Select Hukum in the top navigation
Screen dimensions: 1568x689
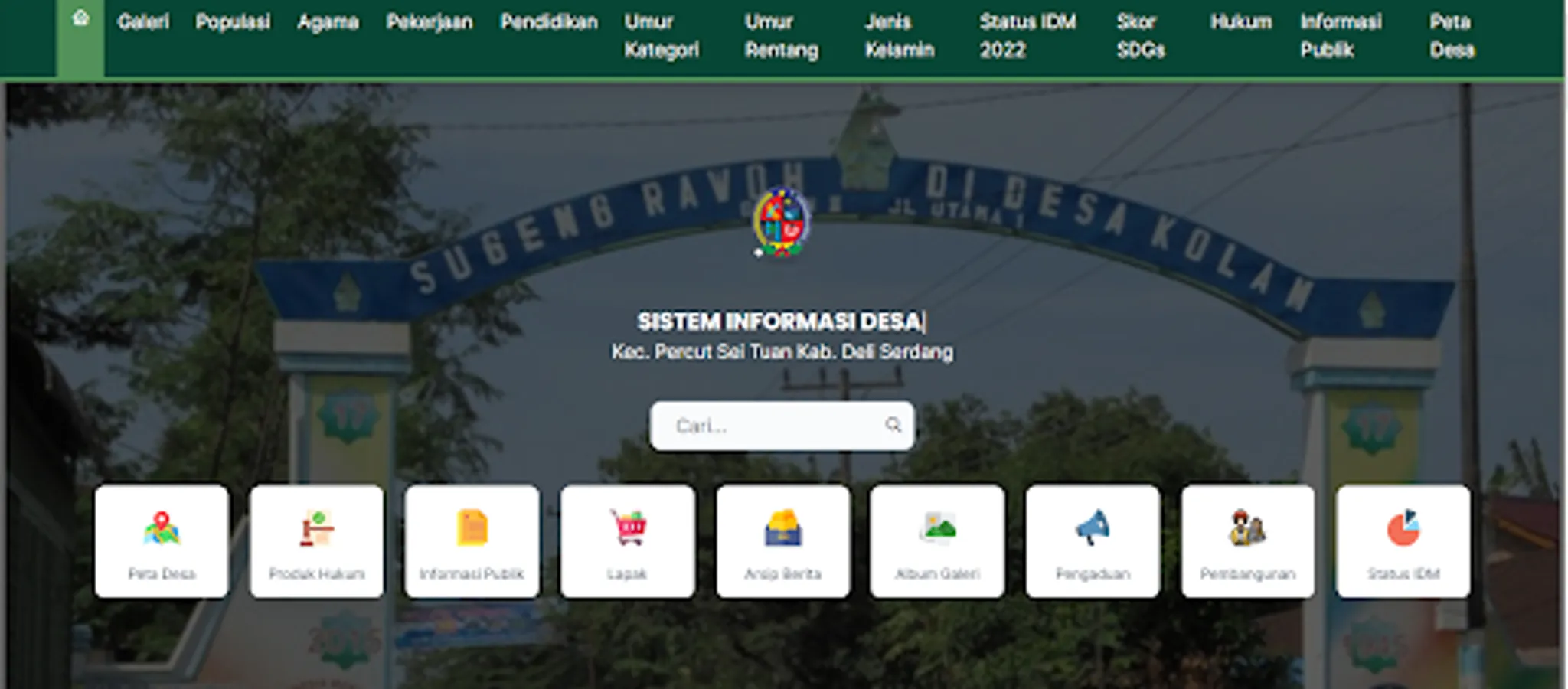click(x=1241, y=21)
